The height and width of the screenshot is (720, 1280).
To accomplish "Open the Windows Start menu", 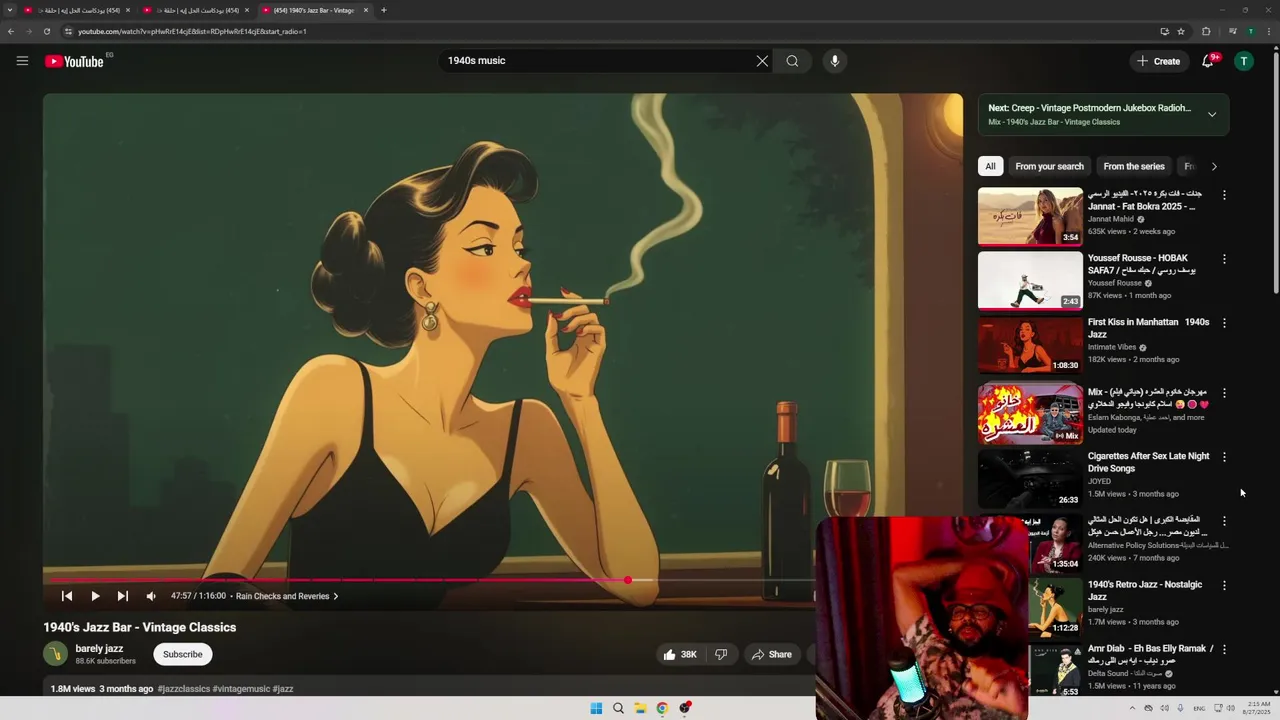I will point(596,708).
